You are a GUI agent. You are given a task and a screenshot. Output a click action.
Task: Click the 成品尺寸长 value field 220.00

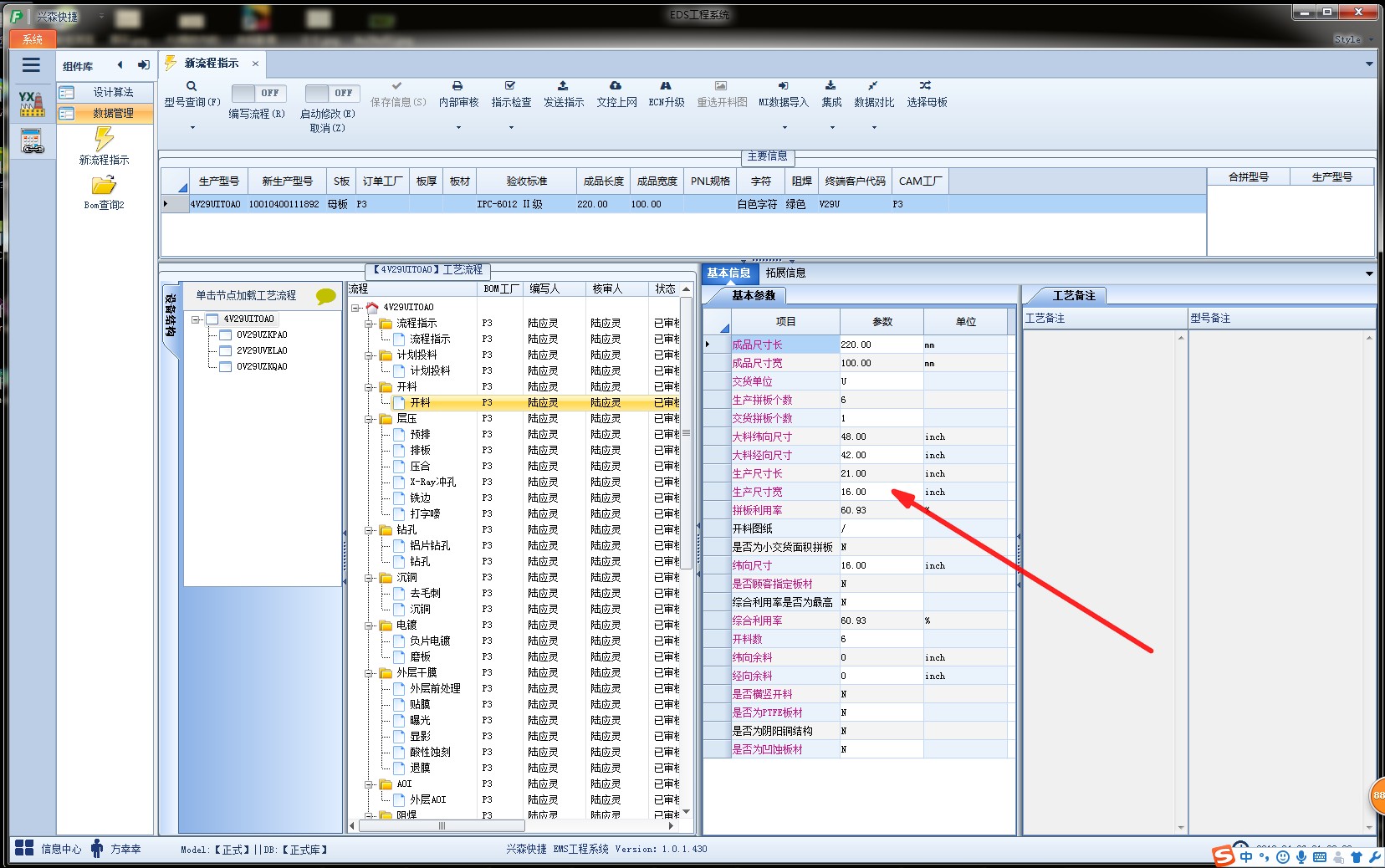pos(882,345)
